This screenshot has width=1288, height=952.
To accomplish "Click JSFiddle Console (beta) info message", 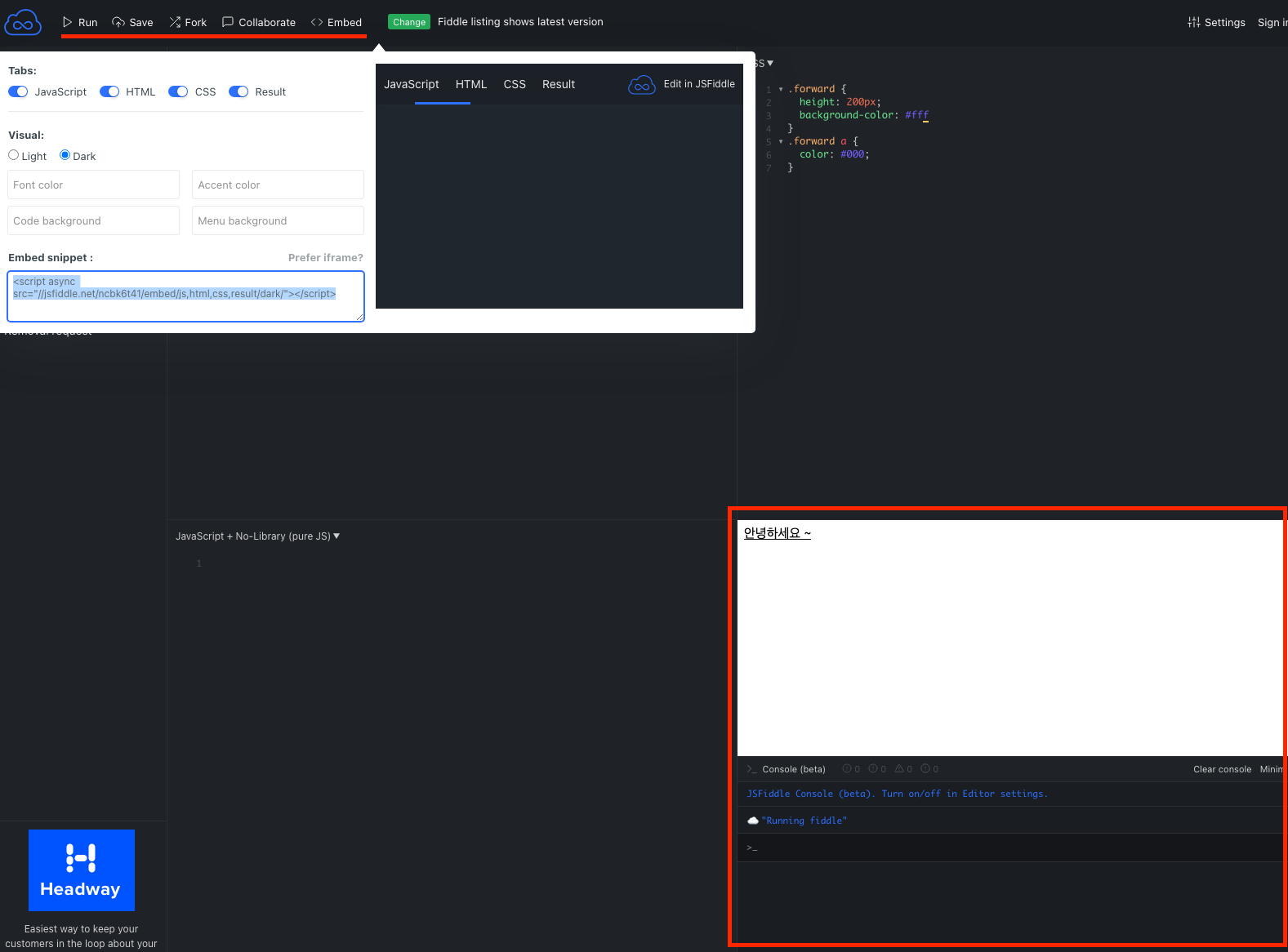I will [897, 794].
